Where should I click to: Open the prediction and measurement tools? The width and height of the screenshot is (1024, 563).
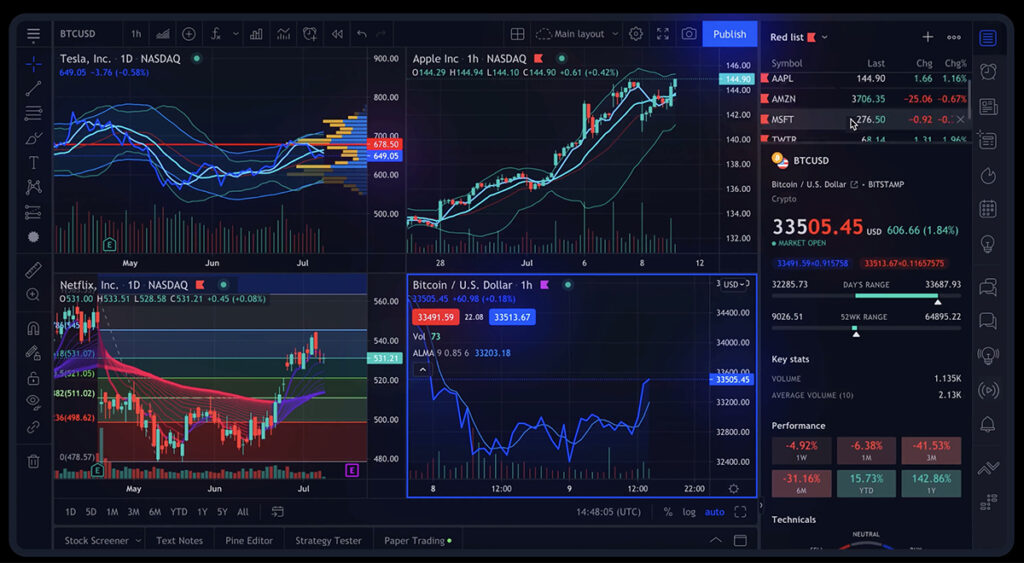click(x=33, y=212)
